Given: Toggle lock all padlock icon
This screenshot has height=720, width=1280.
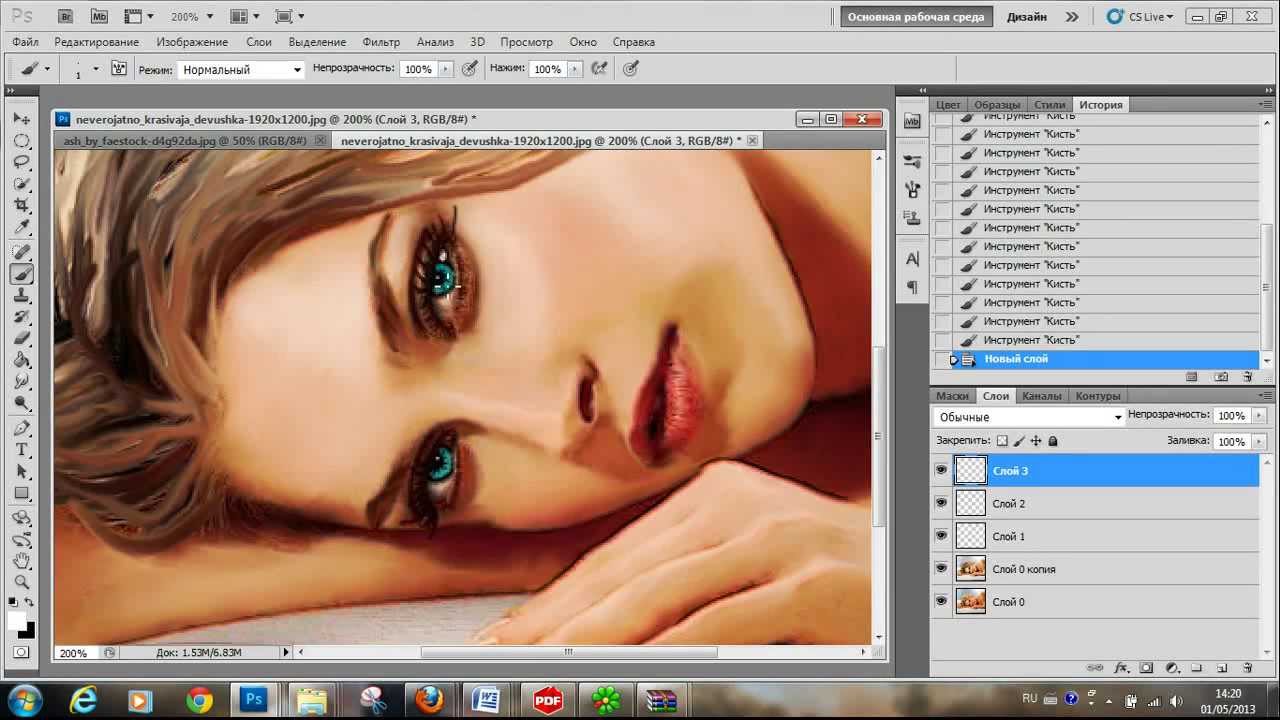Looking at the screenshot, I should pyautogui.click(x=1053, y=441).
